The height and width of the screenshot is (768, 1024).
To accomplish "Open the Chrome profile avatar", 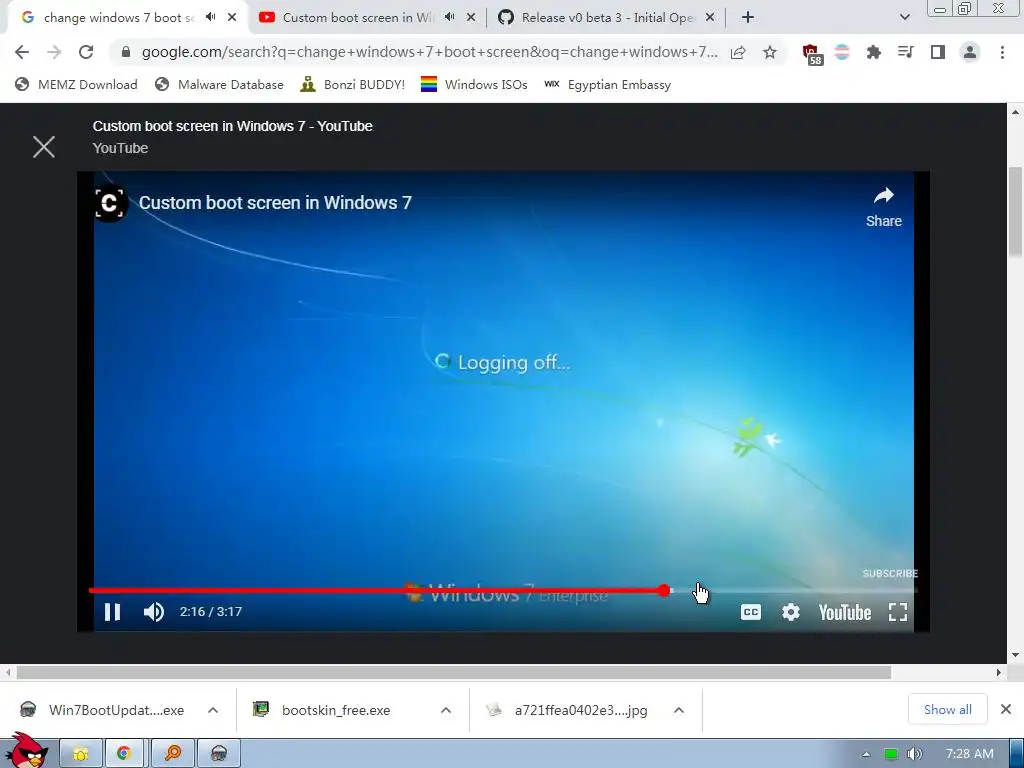I will (x=970, y=52).
